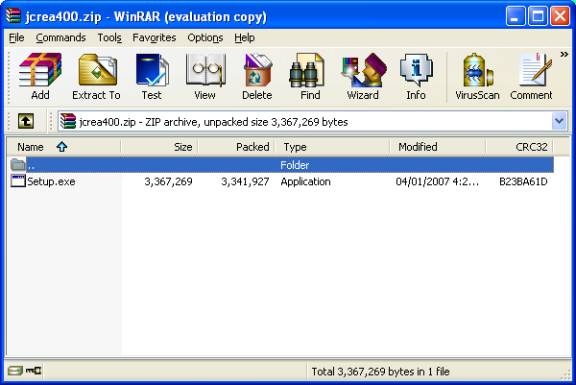Sort by Packed column header
The image size is (576, 385).
point(237,147)
